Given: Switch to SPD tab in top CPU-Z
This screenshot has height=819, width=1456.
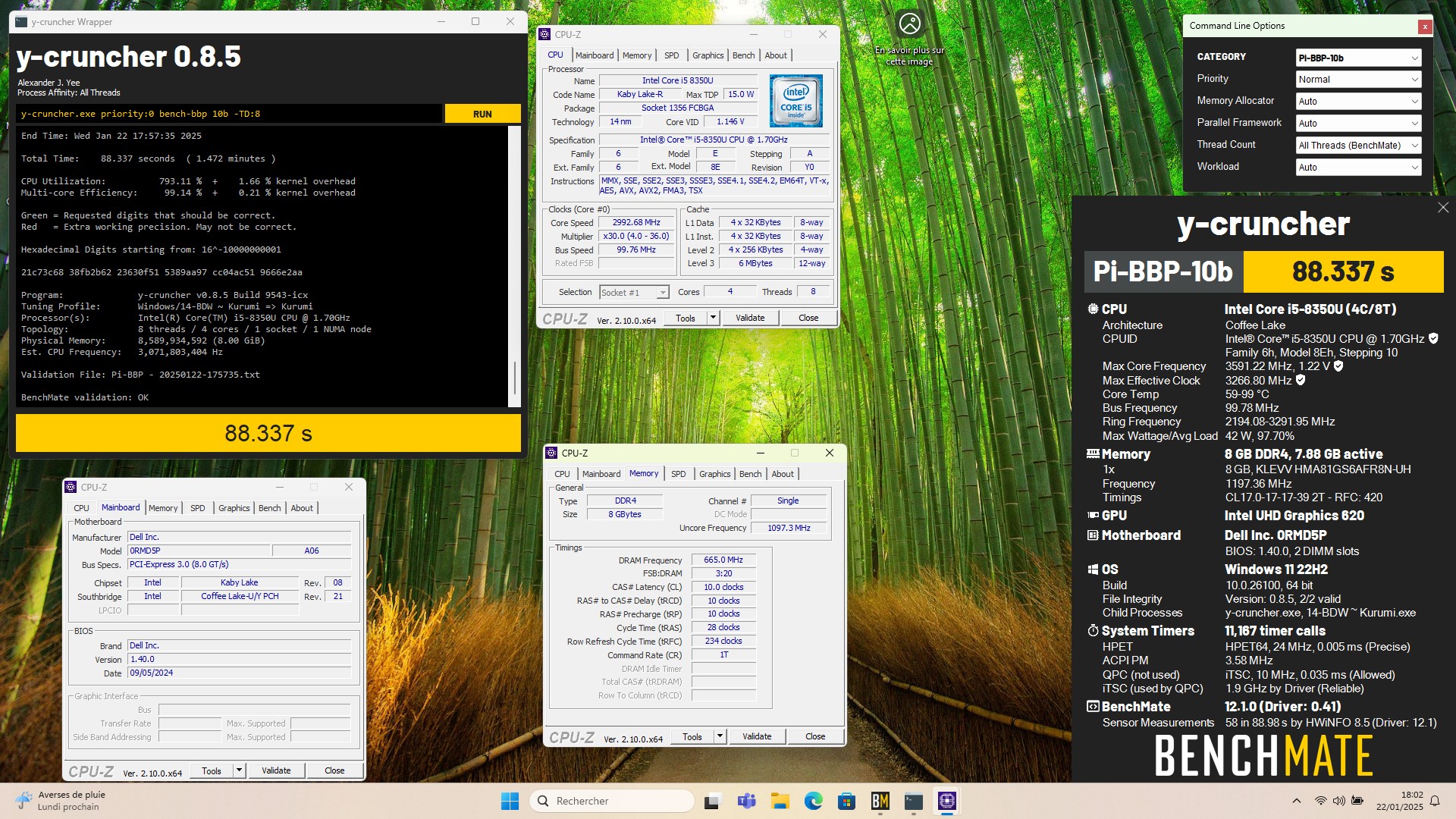Looking at the screenshot, I should click(672, 55).
